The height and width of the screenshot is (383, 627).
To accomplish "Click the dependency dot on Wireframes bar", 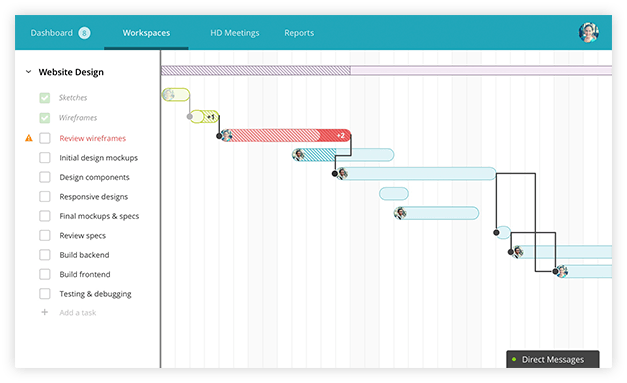I will [190, 117].
